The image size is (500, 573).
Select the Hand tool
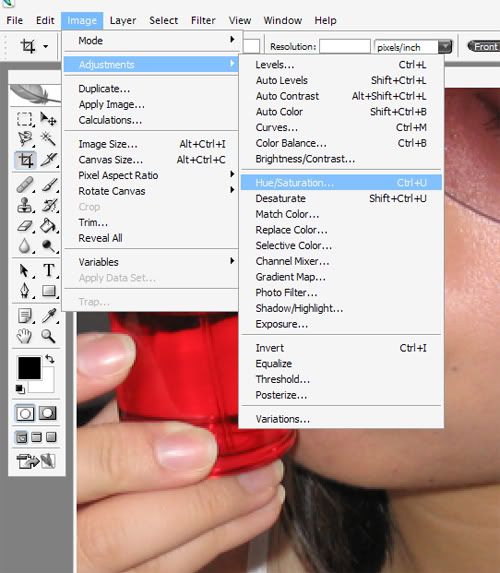pos(24,336)
